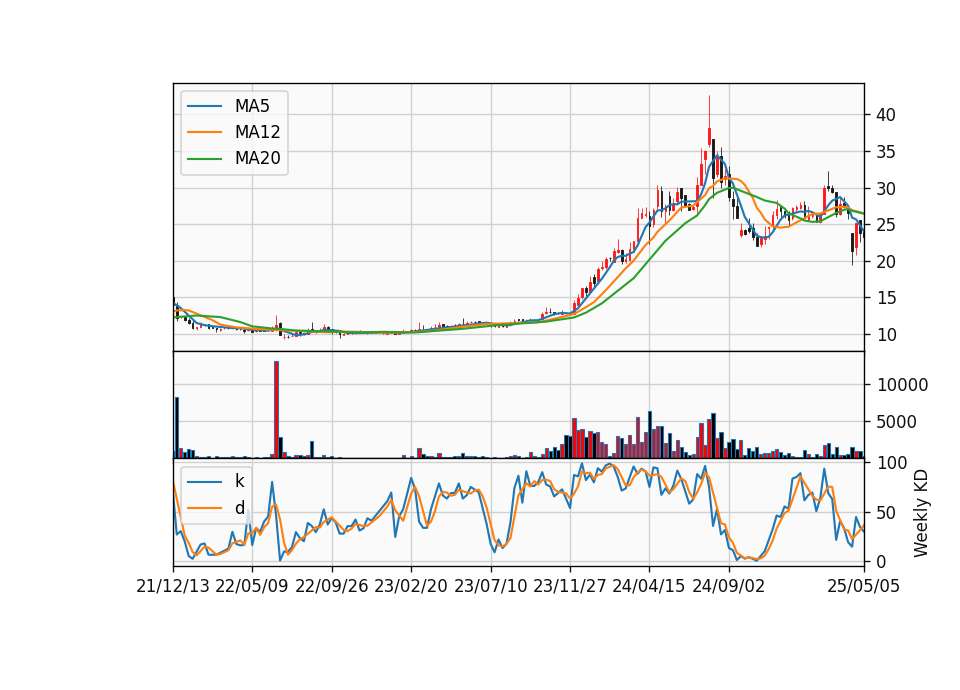This screenshot has width=960, height=690.
Task: Click the MA12 legend label
Action: click(257, 132)
